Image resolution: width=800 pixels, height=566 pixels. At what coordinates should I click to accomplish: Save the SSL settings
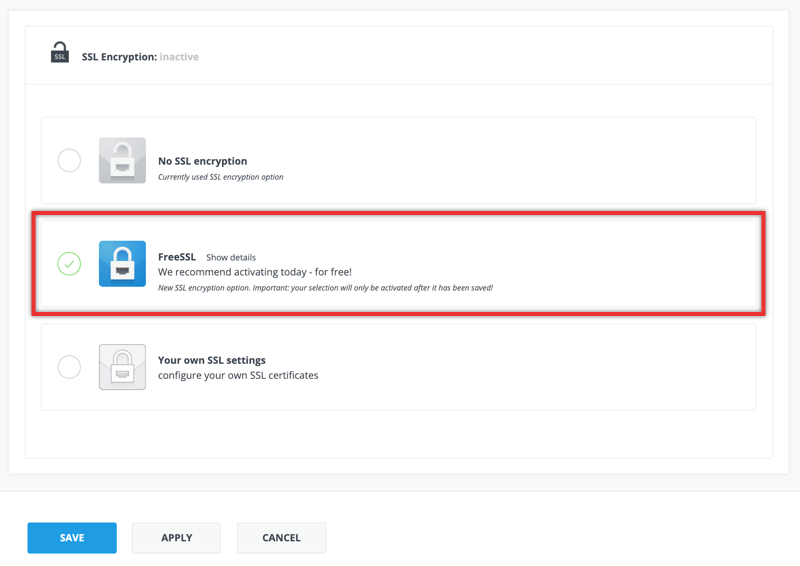[72, 538]
